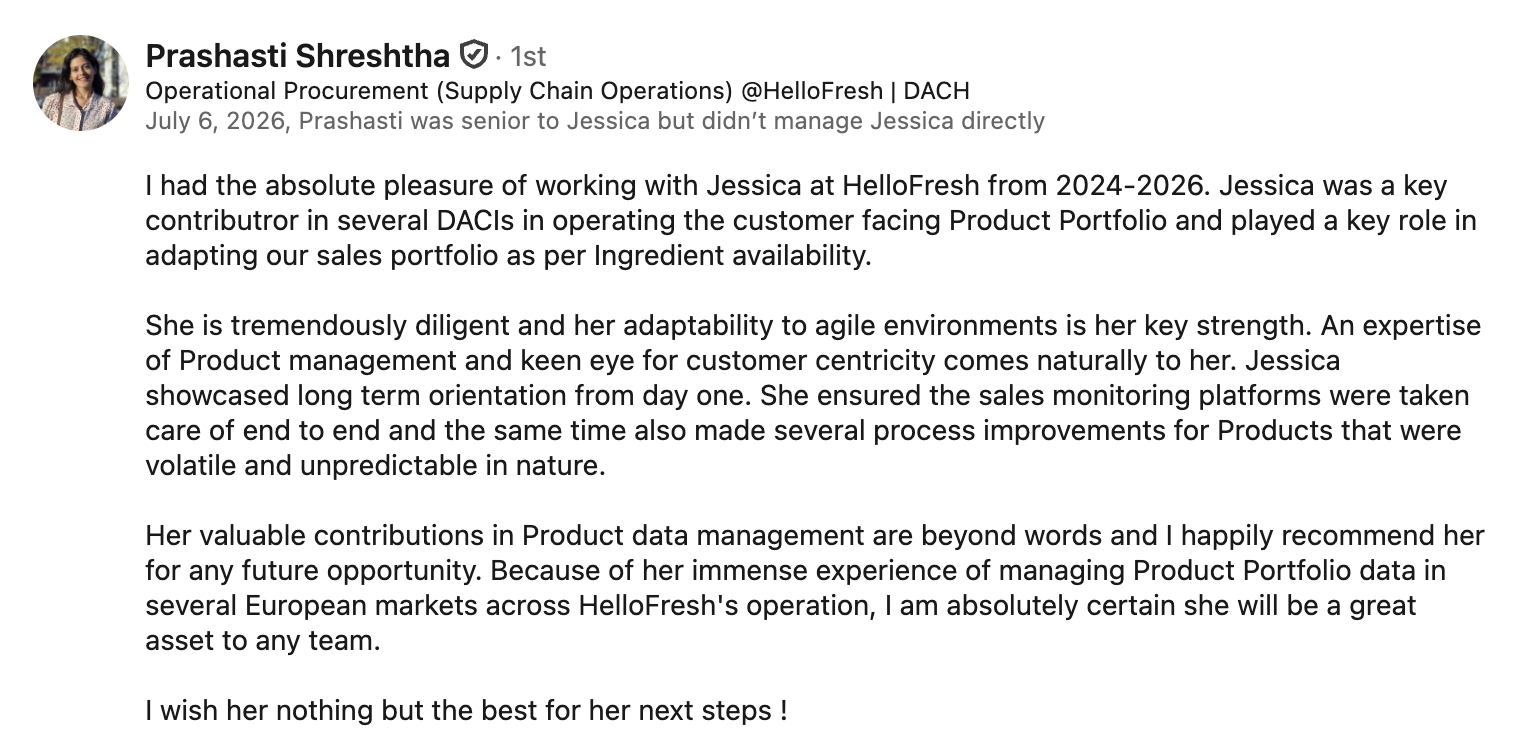1536x754 pixels.
Task: Click the verified shield badge beside the name
Action: 473,53
